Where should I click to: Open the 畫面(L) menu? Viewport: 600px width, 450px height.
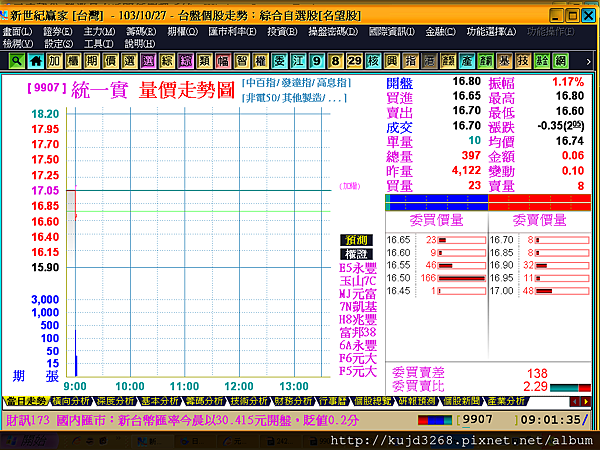(17, 32)
